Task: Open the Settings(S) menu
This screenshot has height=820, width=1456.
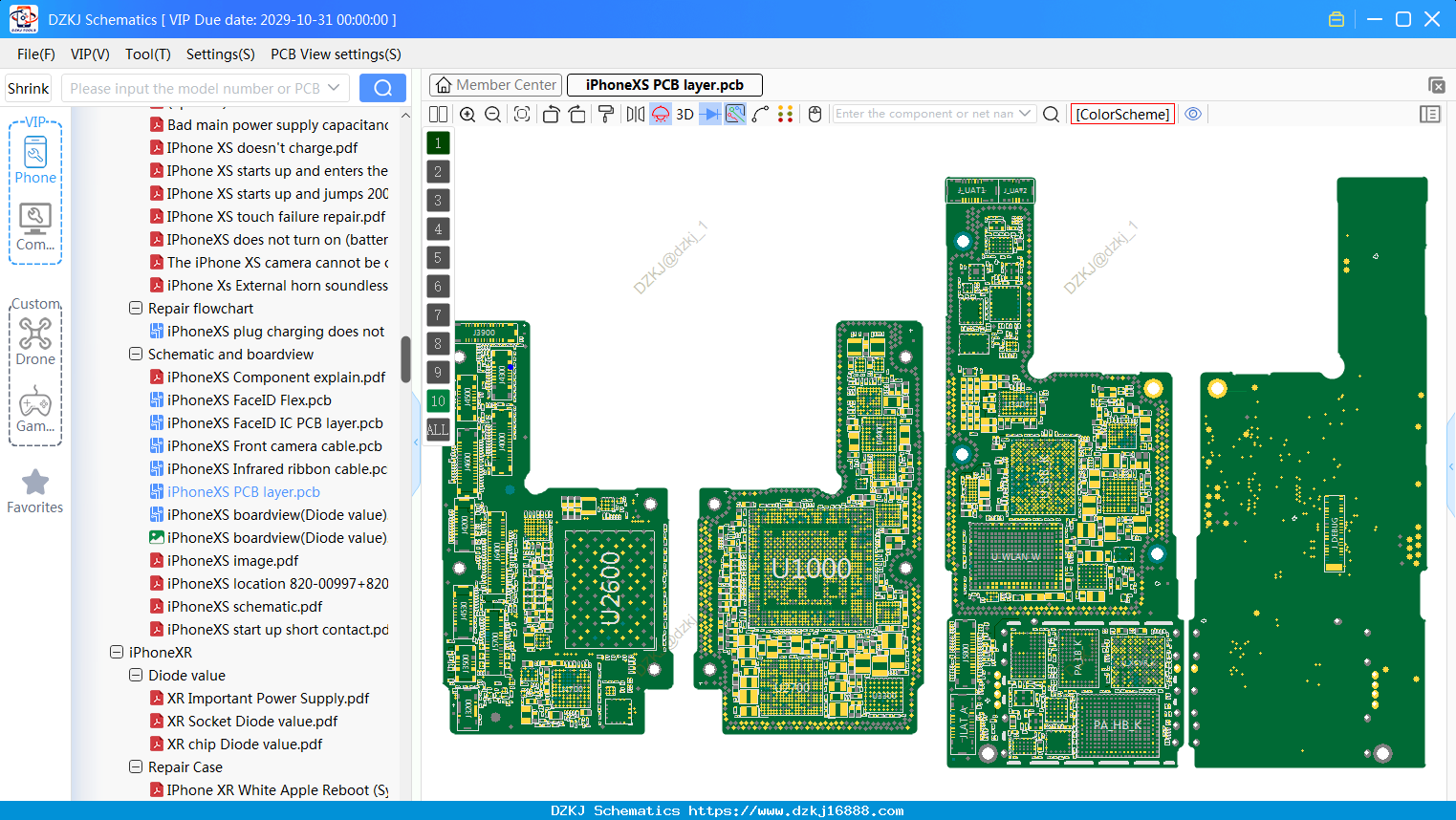Action: tap(220, 54)
